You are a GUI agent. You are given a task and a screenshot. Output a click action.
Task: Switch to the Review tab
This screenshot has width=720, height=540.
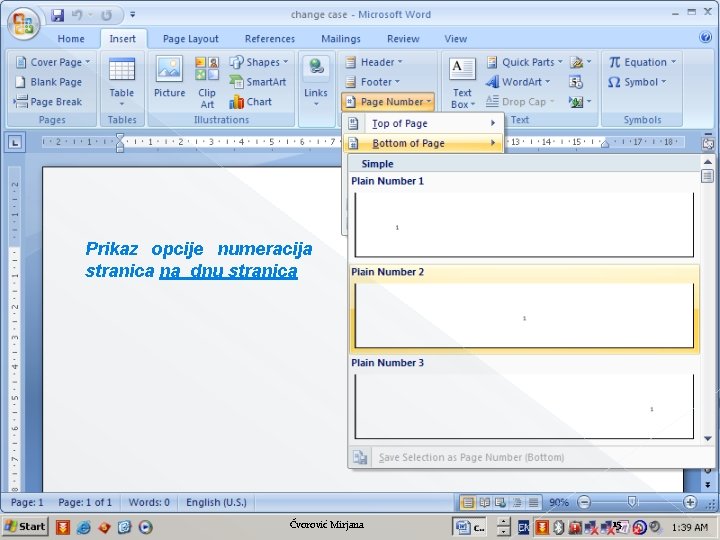[x=403, y=39]
